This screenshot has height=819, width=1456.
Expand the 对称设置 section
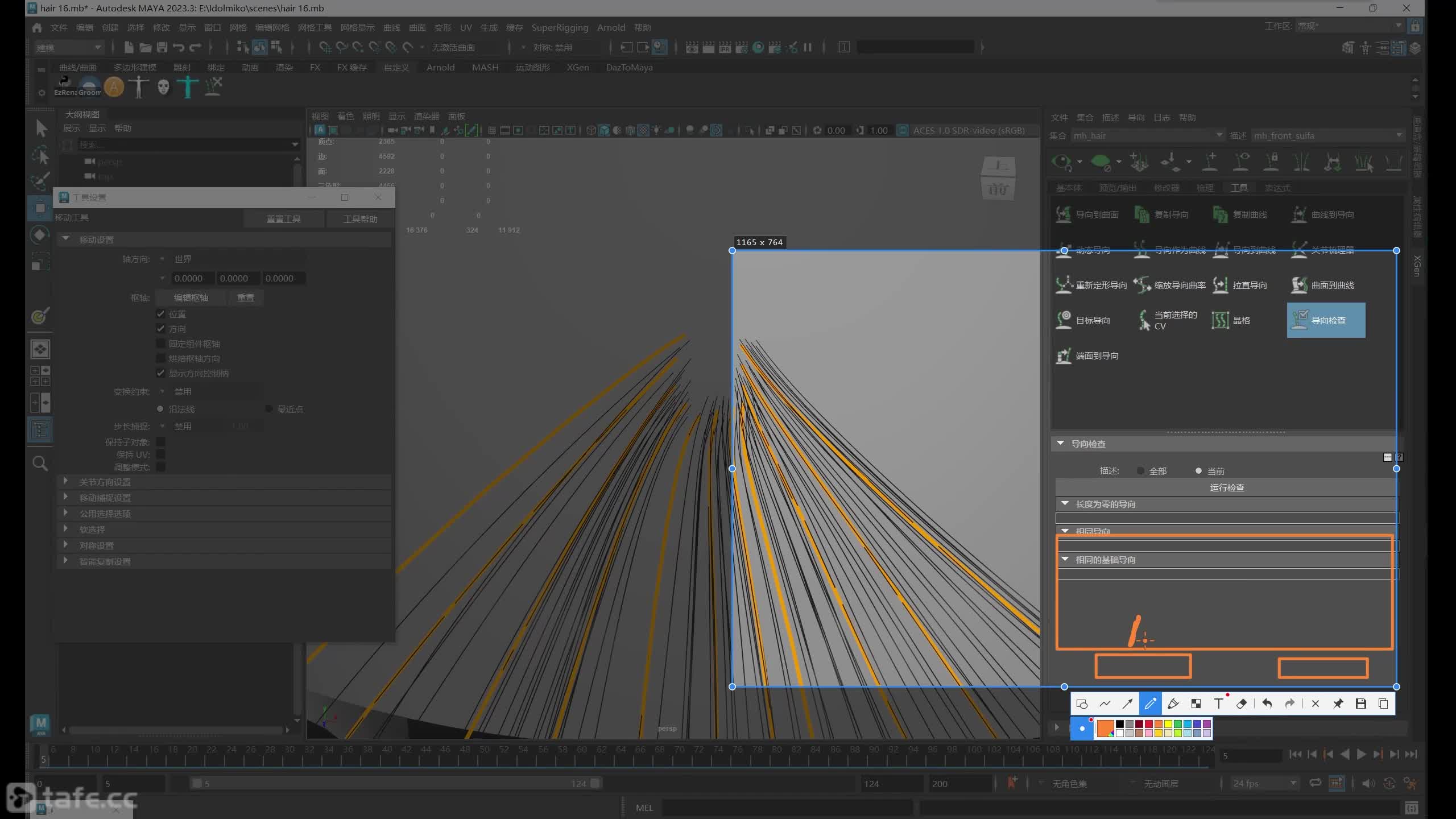66,545
